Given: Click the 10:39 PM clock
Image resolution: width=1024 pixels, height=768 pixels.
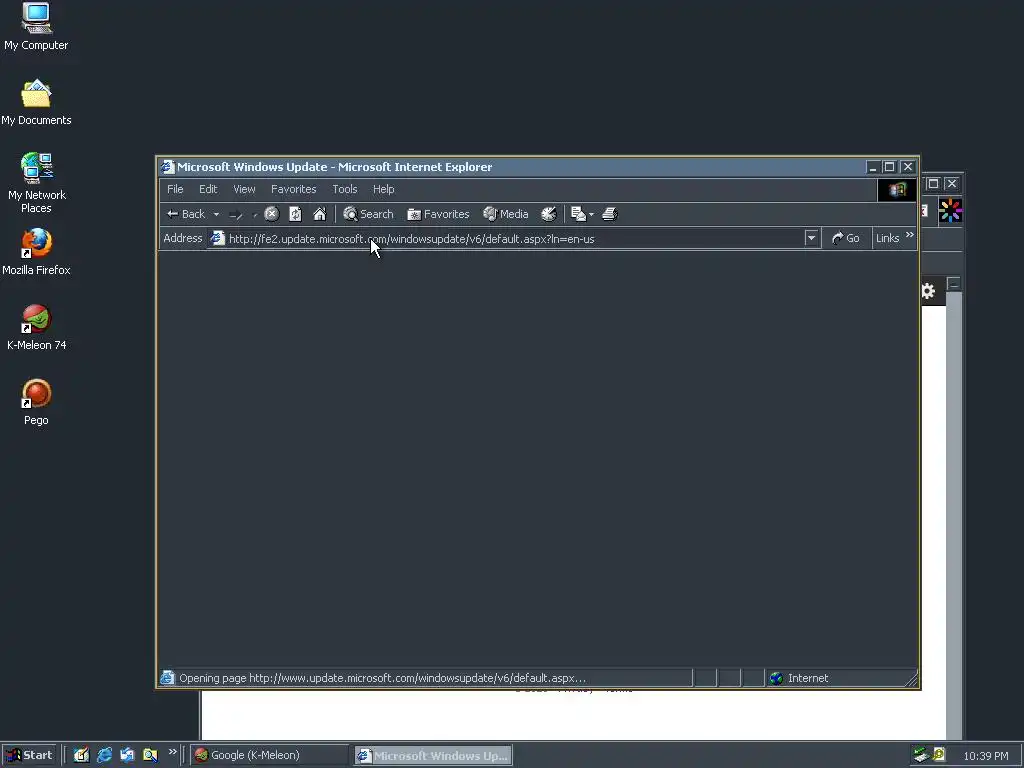Looking at the screenshot, I should tap(986, 756).
